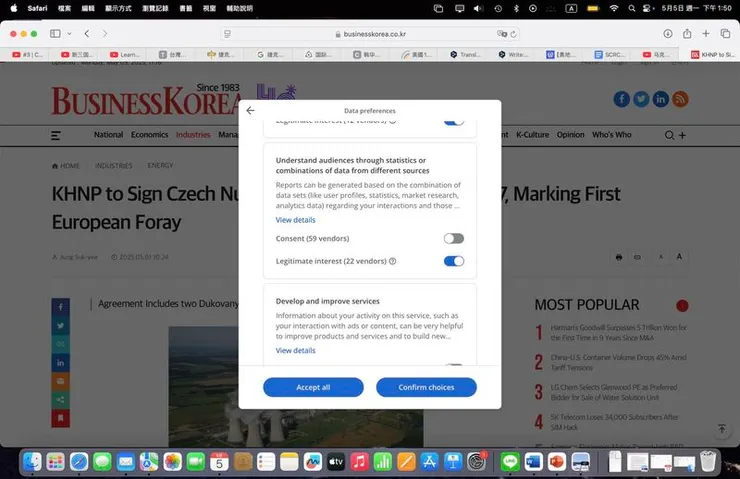Viewport: 740px width, 479px height.
Task: Show Safari tab overview icon
Action: click(725, 34)
